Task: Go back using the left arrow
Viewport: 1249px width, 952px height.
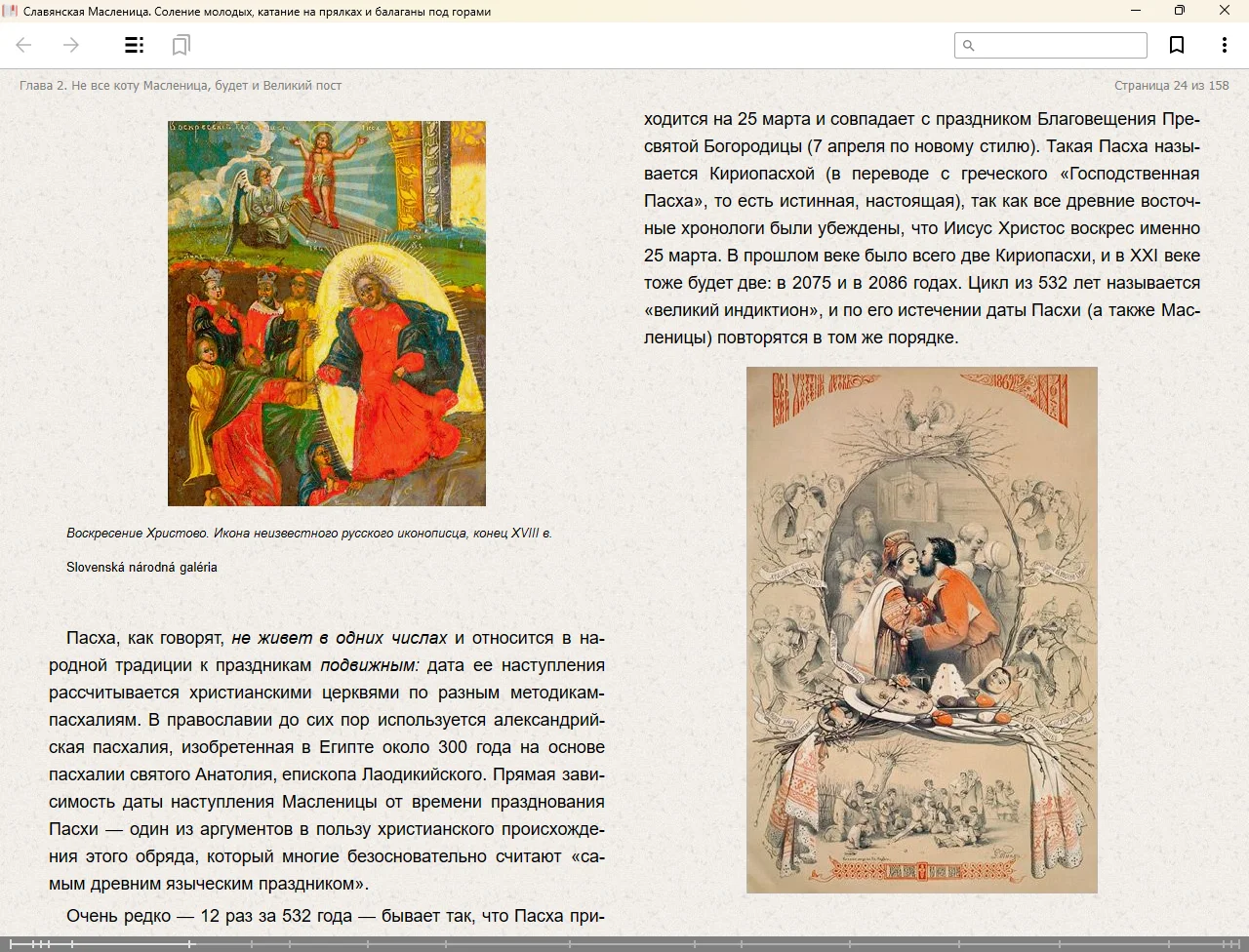Action: tap(24, 45)
